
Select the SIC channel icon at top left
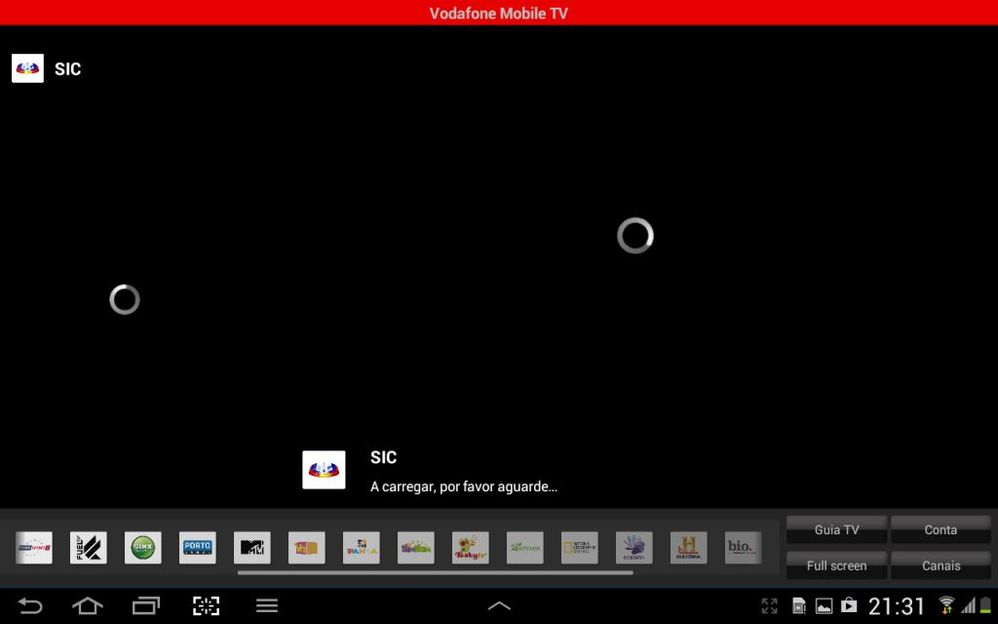pyautogui.click(x=27, y=67)
